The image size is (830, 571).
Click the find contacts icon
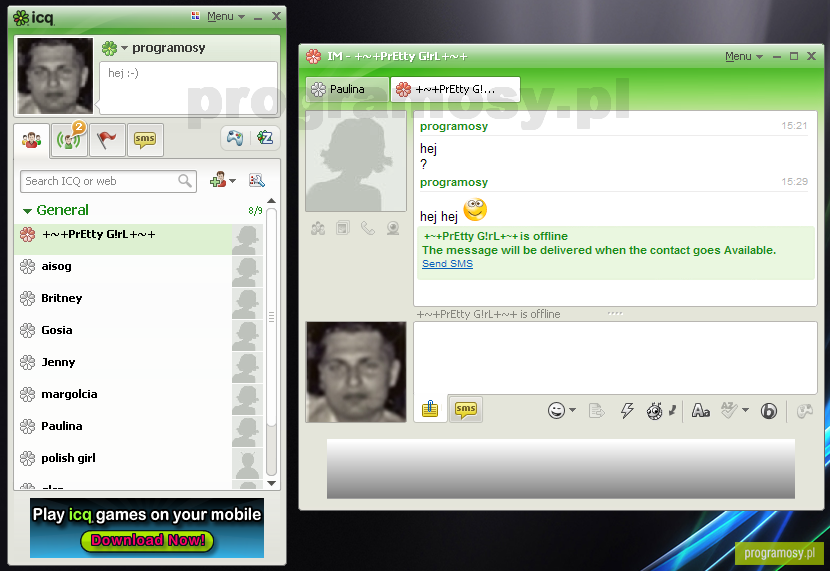coord(257,180)
